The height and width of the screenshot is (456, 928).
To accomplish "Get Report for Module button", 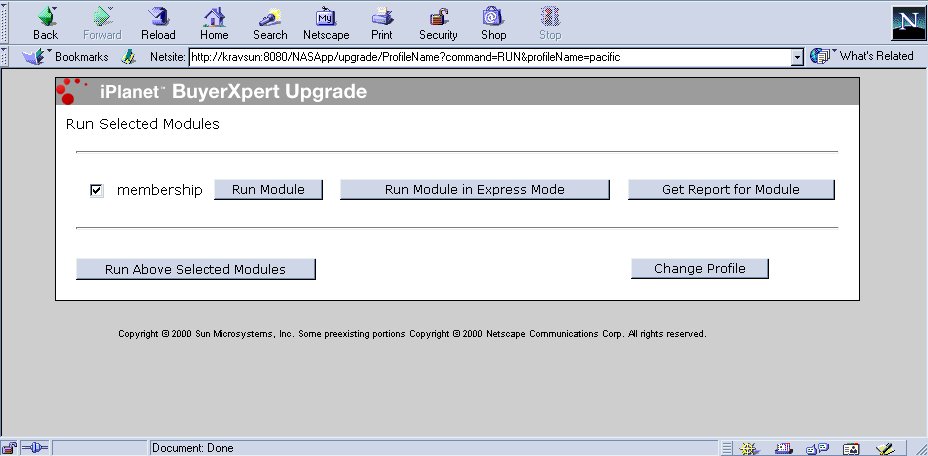I will click(731, 190).
